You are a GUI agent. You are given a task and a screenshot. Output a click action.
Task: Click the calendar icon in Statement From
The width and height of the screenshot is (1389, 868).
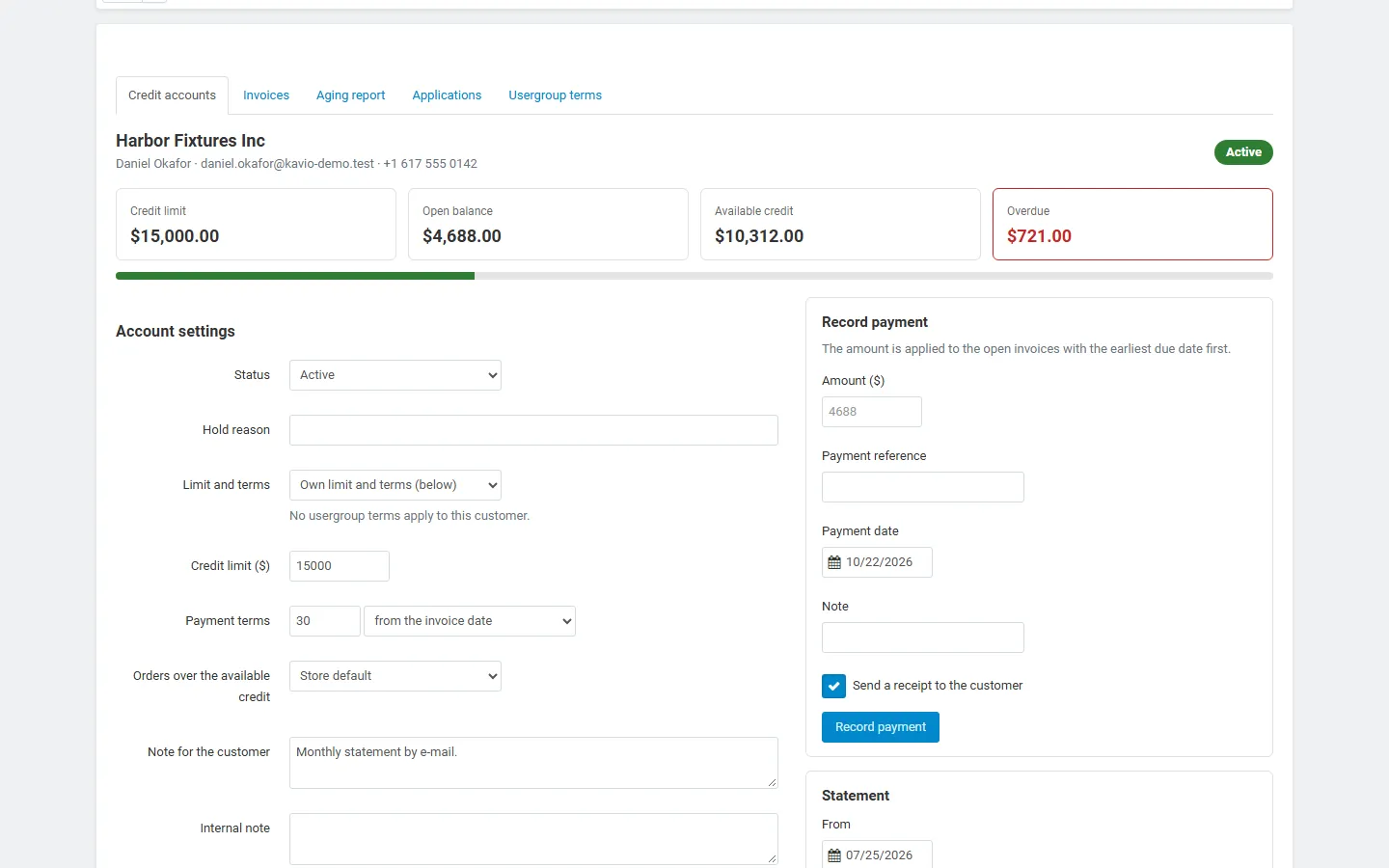point(834,855)
